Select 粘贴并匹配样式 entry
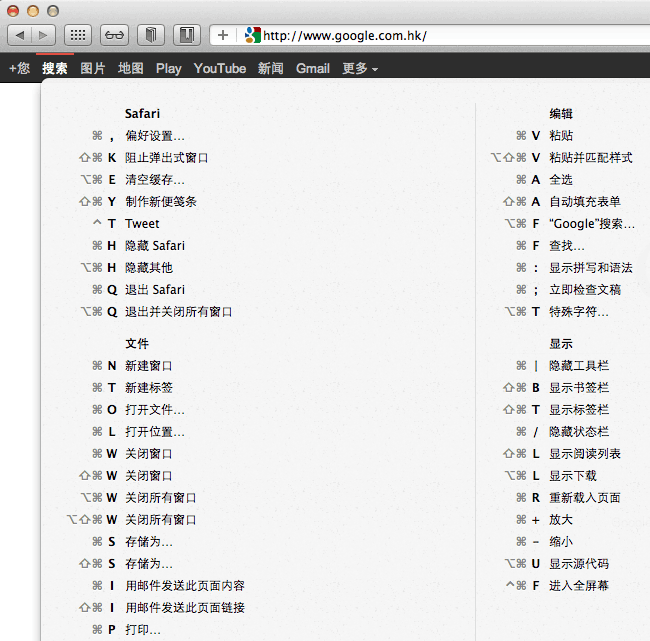The image size is (650, 641). tap(591, 158)
